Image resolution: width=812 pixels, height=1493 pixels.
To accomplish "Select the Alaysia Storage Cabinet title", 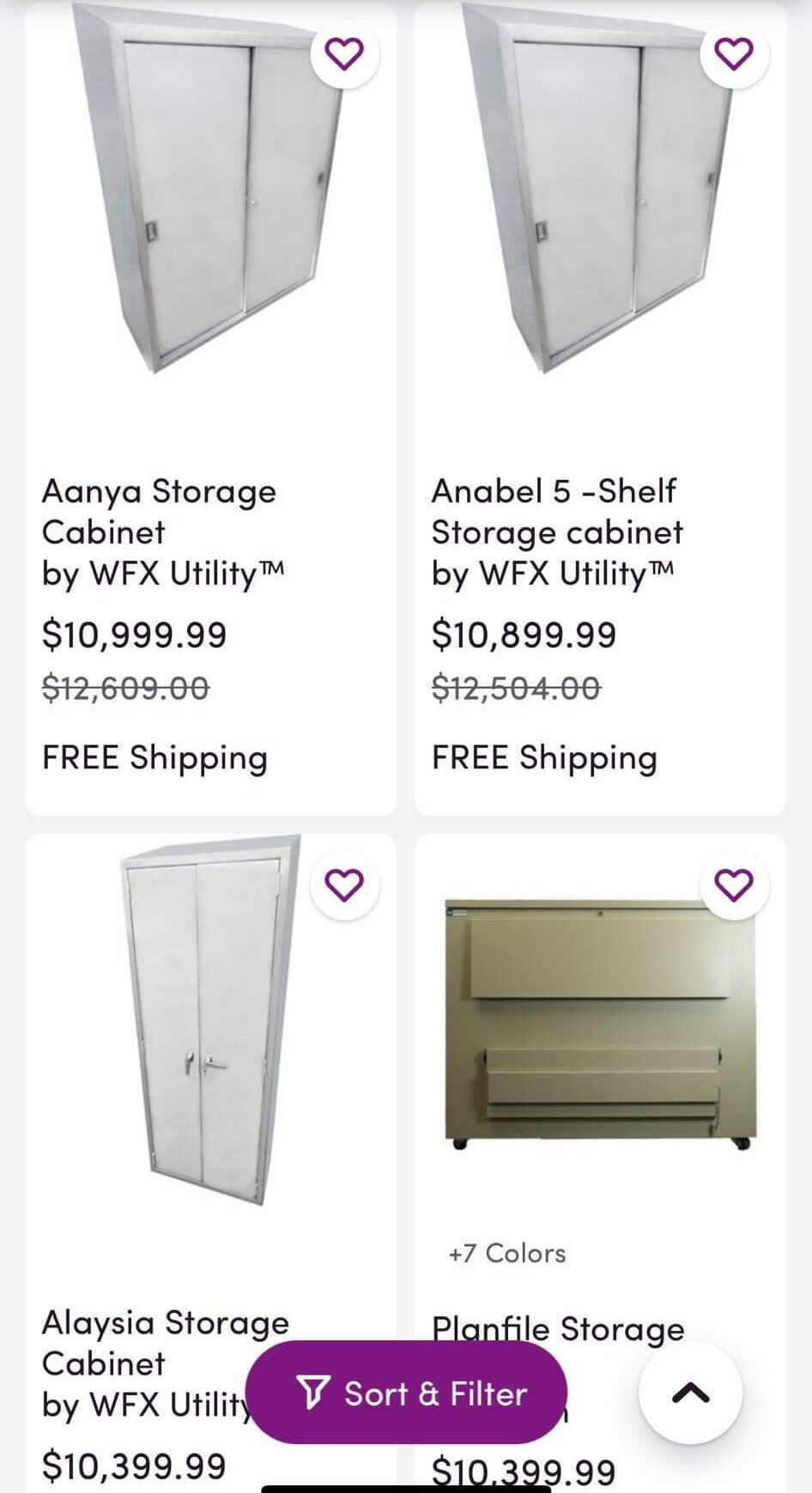I will click(166, 1343).
